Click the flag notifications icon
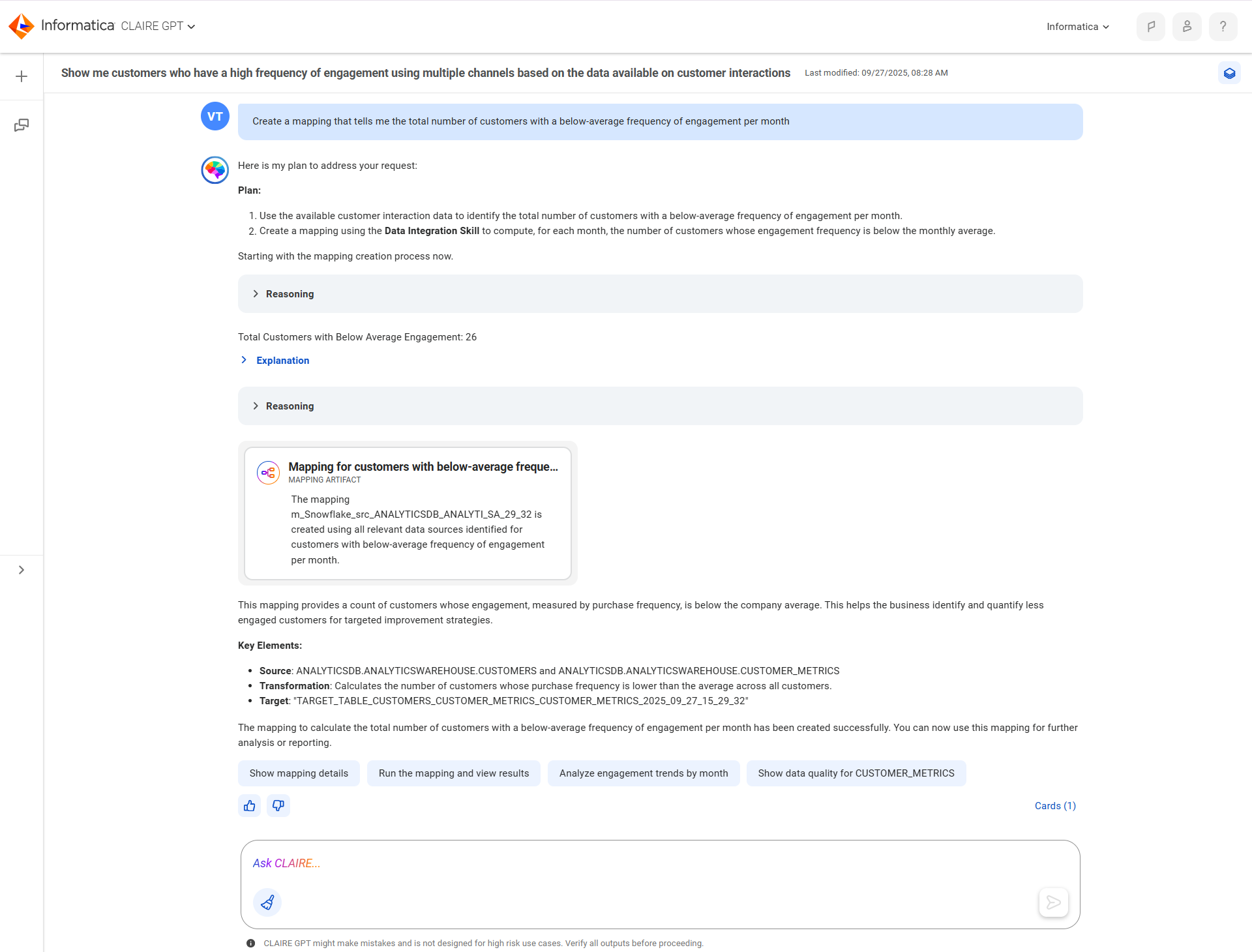 pos(1151,27)
